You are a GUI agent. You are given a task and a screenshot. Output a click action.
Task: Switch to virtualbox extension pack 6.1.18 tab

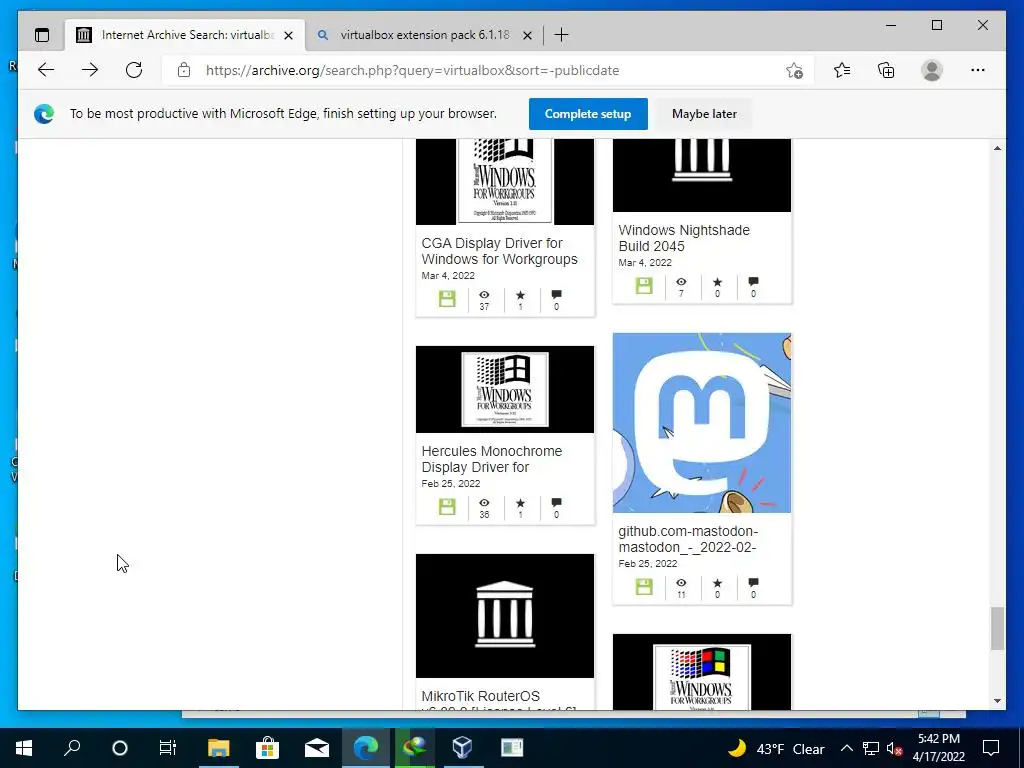424,35
